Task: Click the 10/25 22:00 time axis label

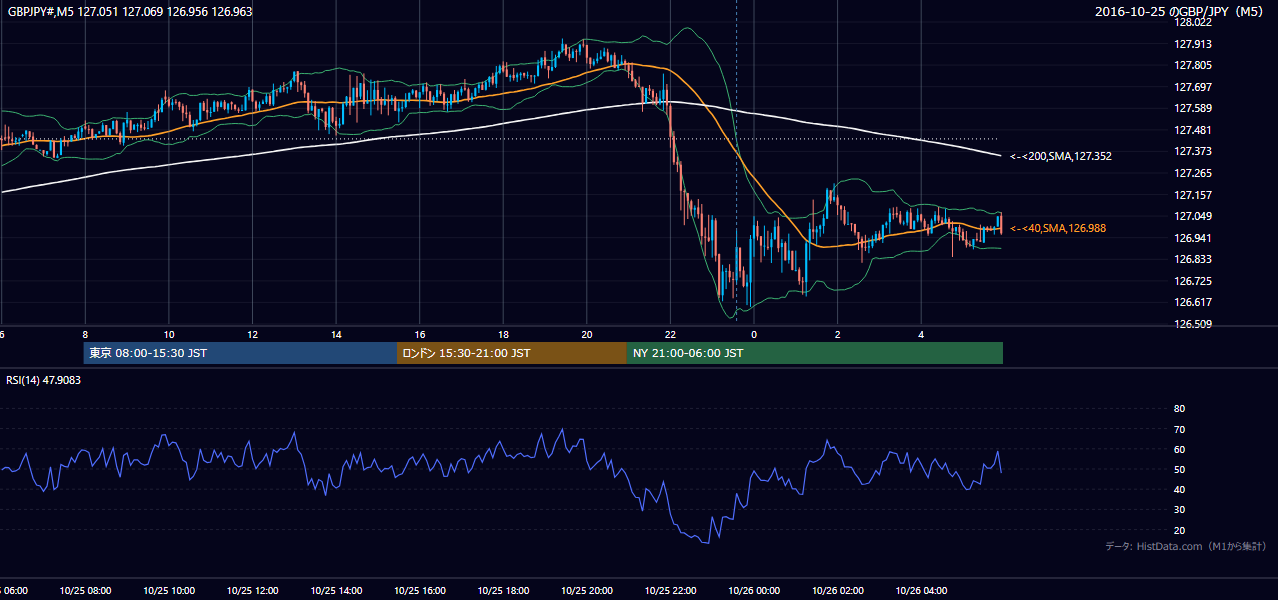Action: tap(670, 591)
